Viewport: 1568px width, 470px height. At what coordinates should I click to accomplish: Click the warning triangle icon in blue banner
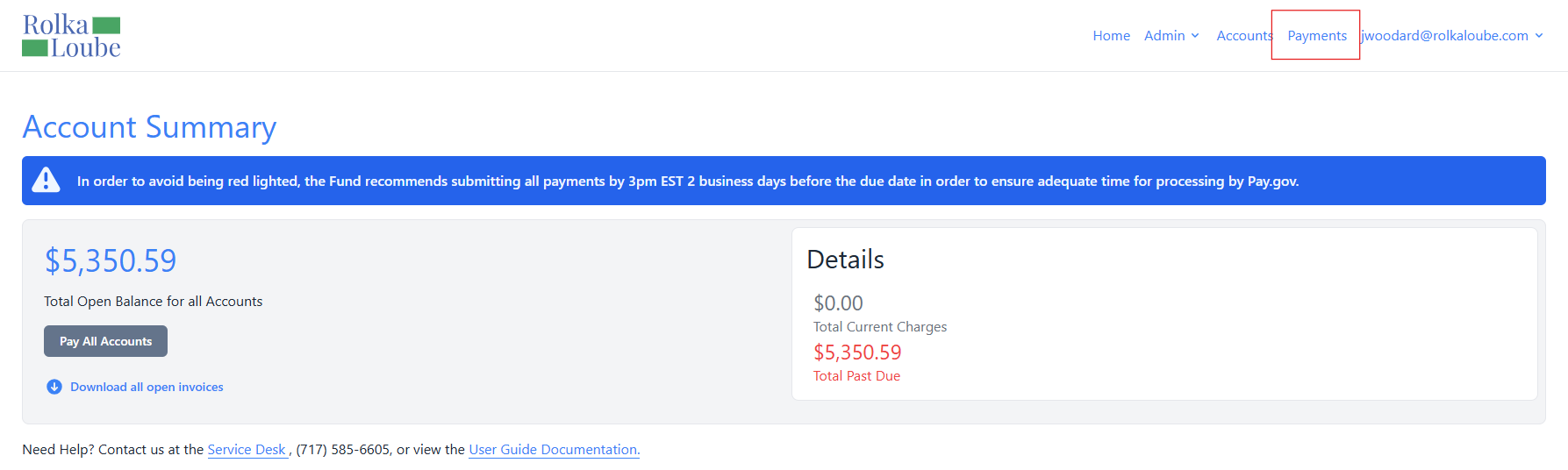click(x=46, y=180)
